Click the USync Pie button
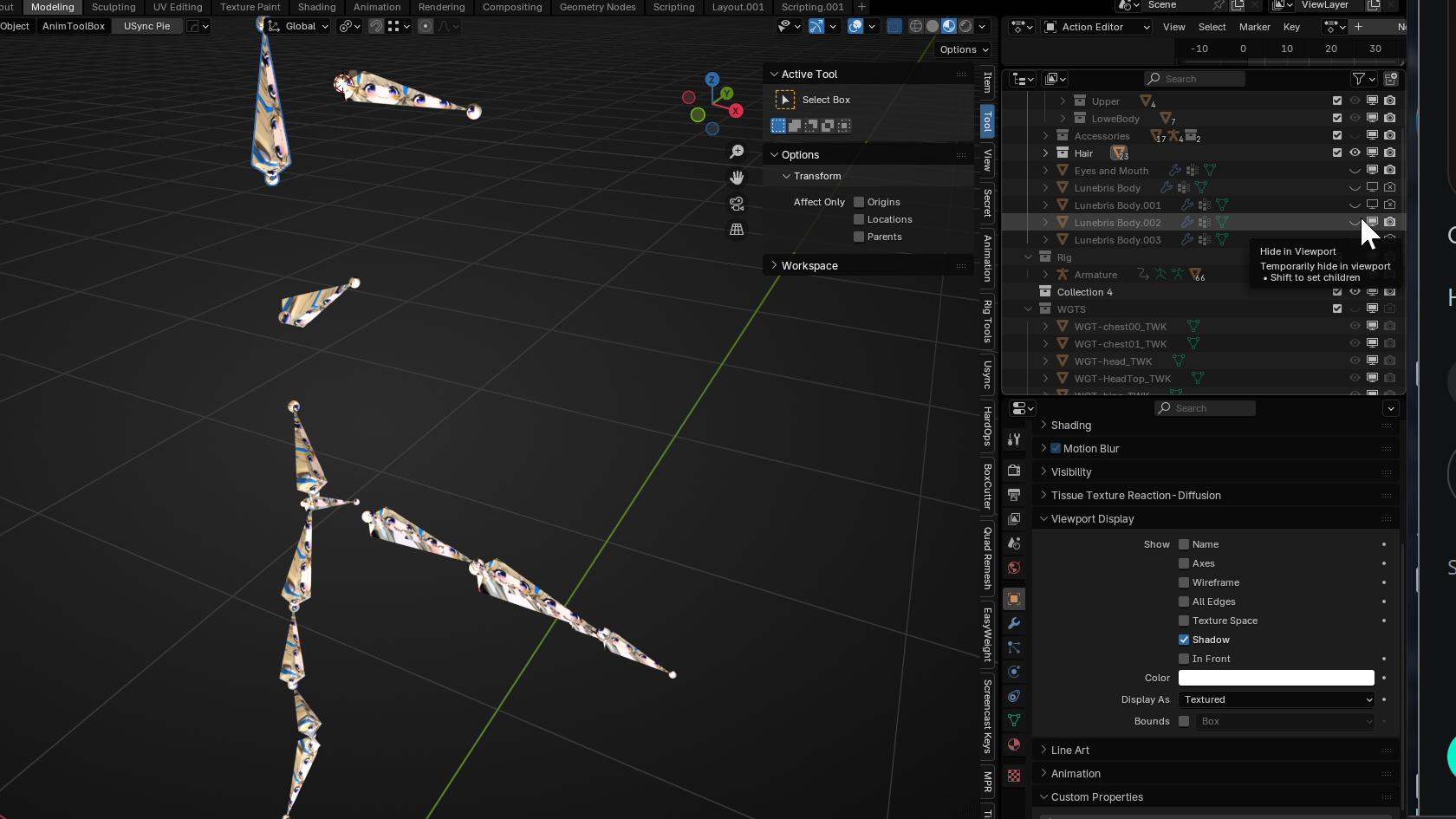The image size is (1456, 819). point(147,26)
